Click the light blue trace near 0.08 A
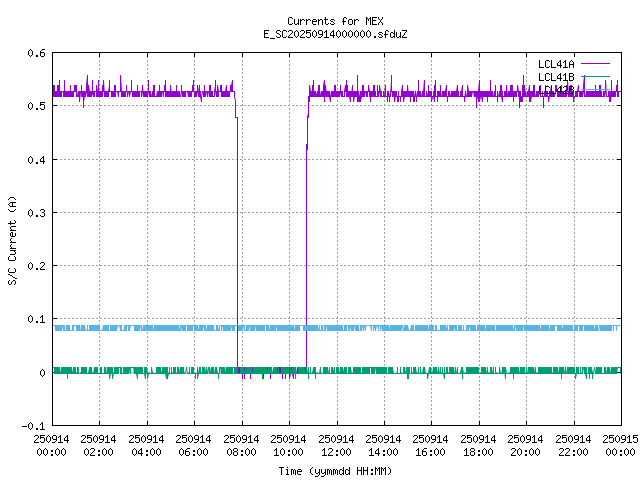Viewport: 640px width, 480px height. coord(400,328)
